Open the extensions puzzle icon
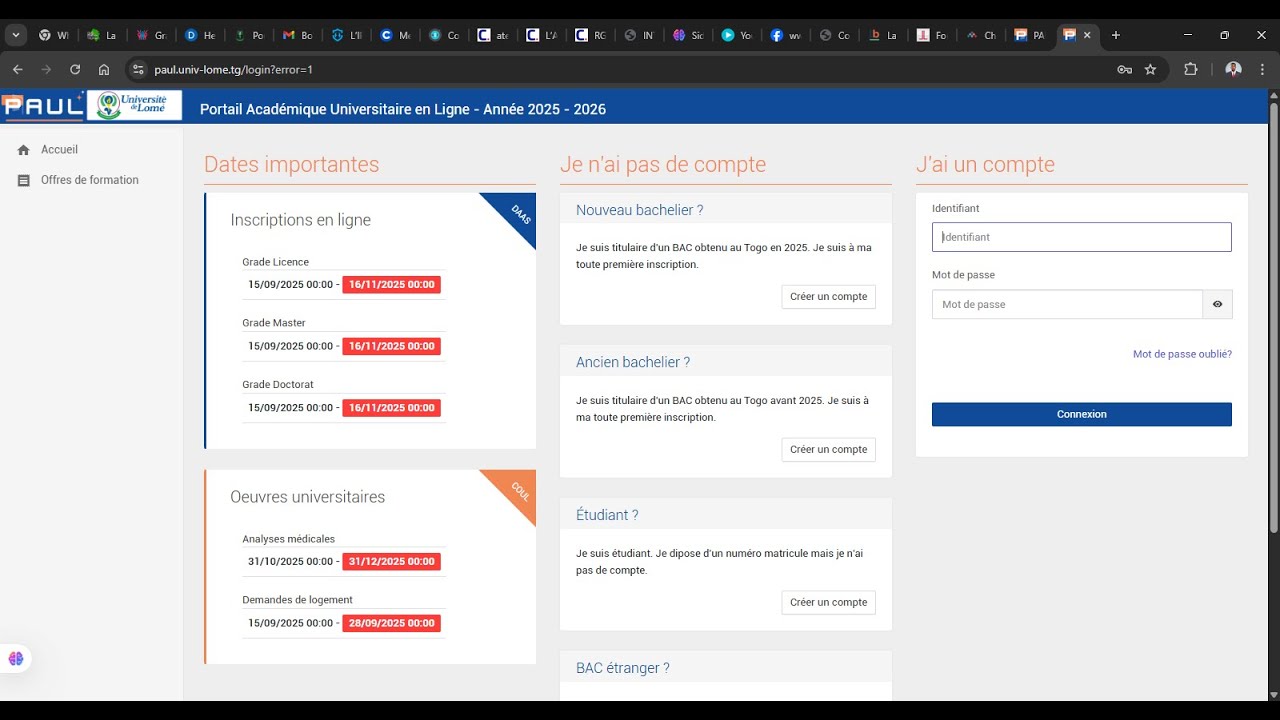This screenshot has width=1280, height=720. pos(1190,69)
